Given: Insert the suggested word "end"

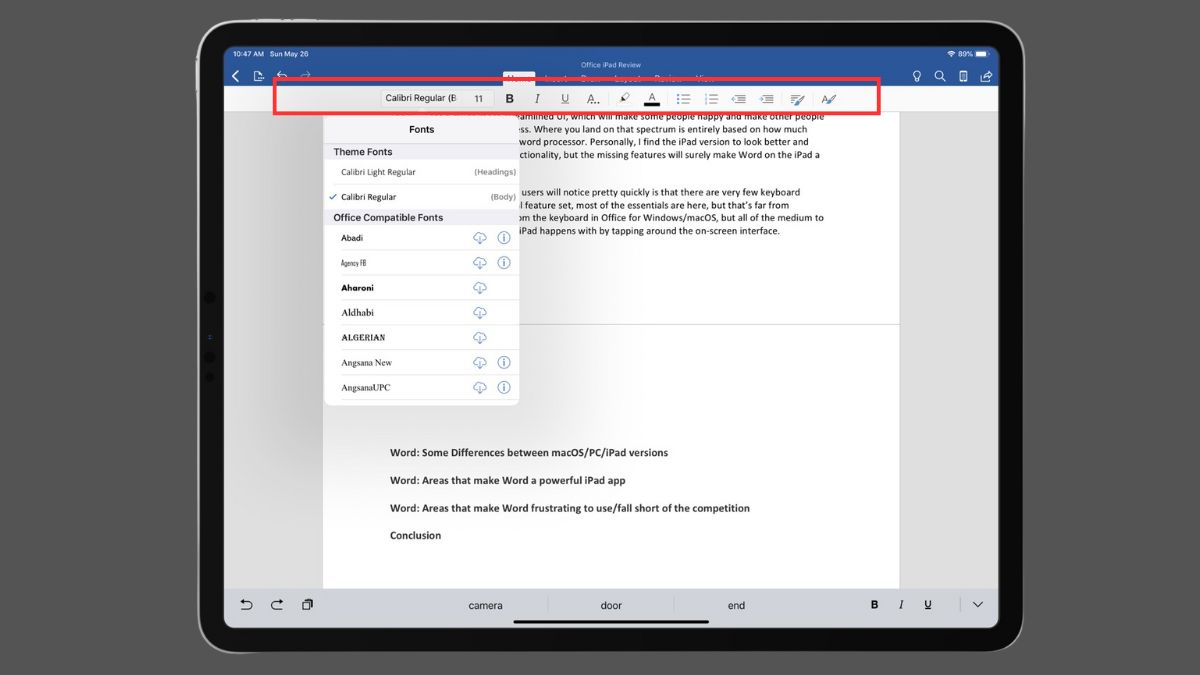Looking at the screenshot, I should 736,605.
